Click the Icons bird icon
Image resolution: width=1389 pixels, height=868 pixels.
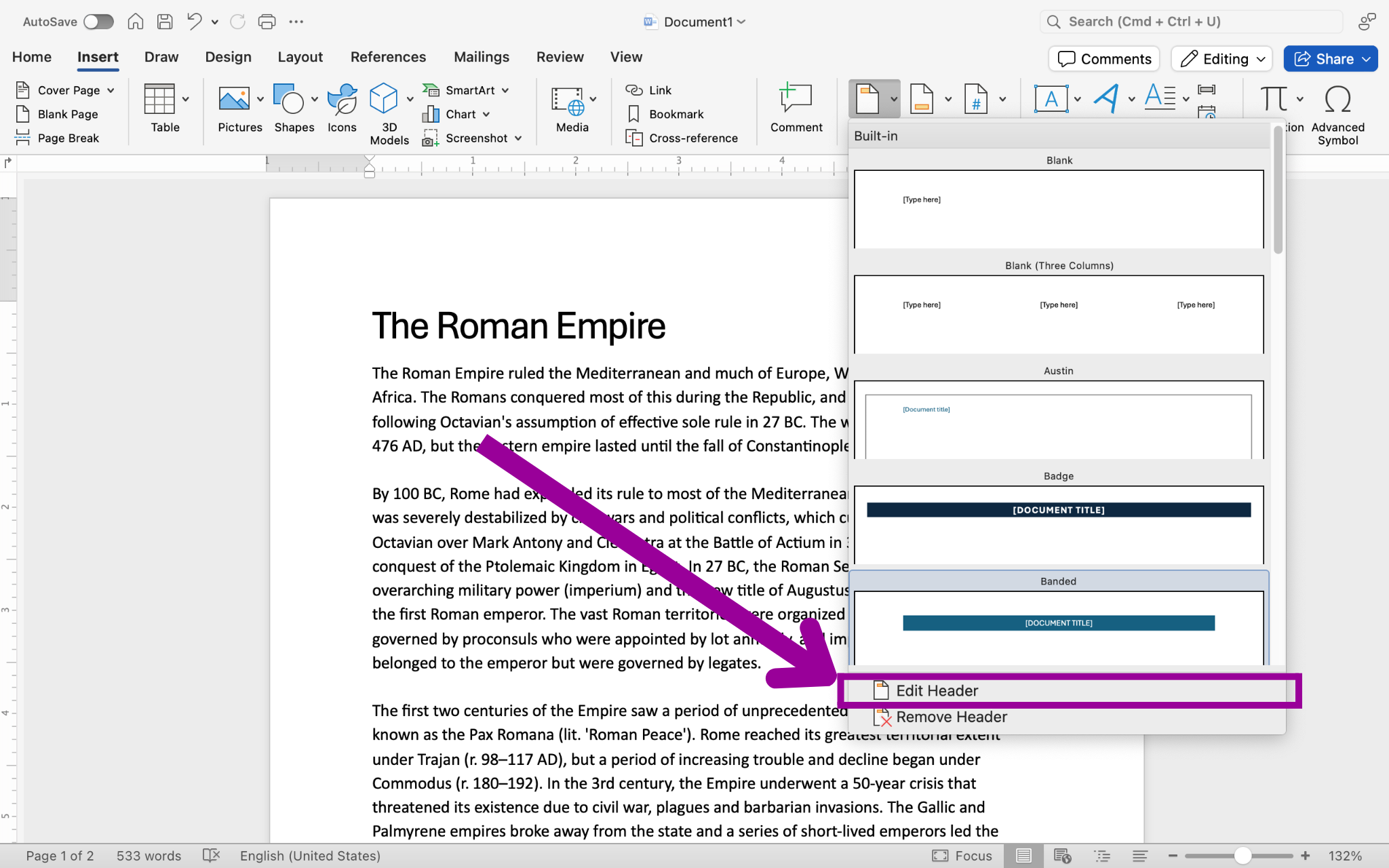pyautogui.click(x=342, y=99)
